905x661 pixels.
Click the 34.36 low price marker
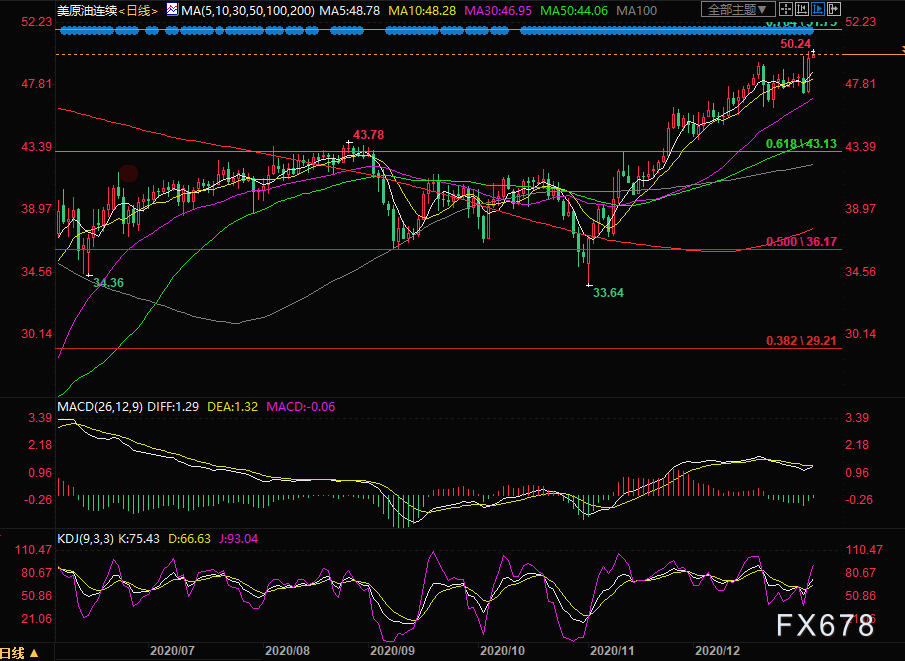click(x=108, y=284)
